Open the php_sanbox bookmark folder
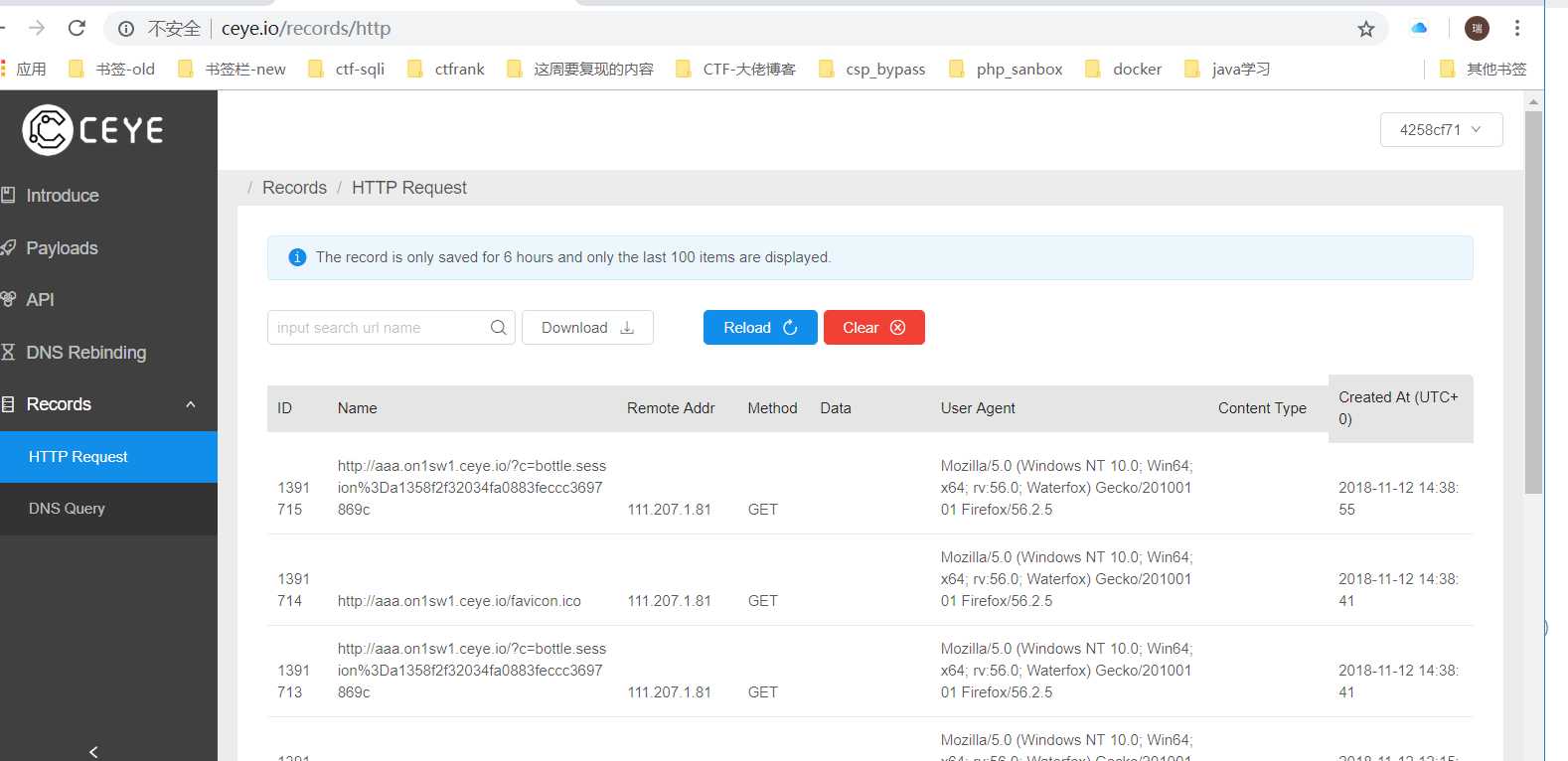 click(1006, 69)
